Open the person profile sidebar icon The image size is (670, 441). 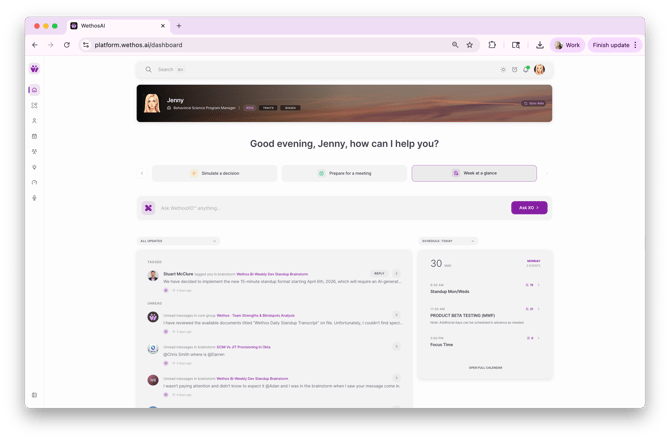pyautogui.click(x=35, y=121)
